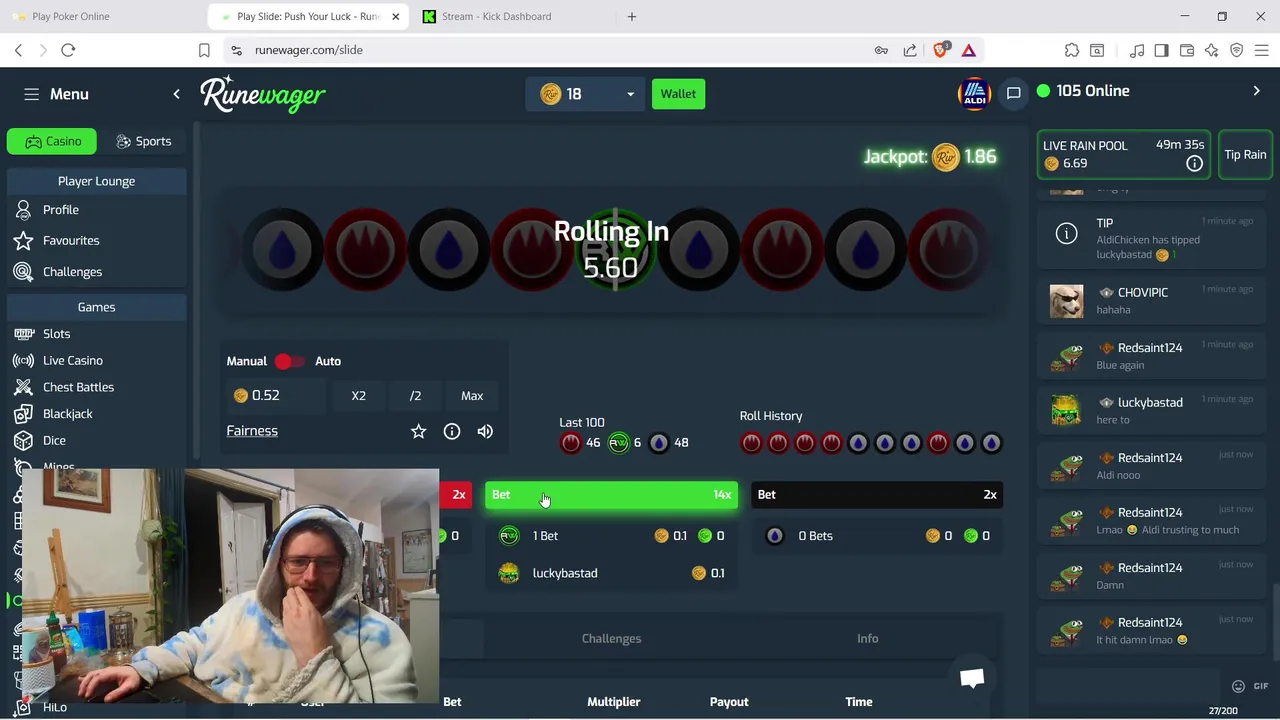Click the CHOVIPIC chat avatar
Image resolution: width=1280 pixels, height=720 pixels.
point(1066,301)
